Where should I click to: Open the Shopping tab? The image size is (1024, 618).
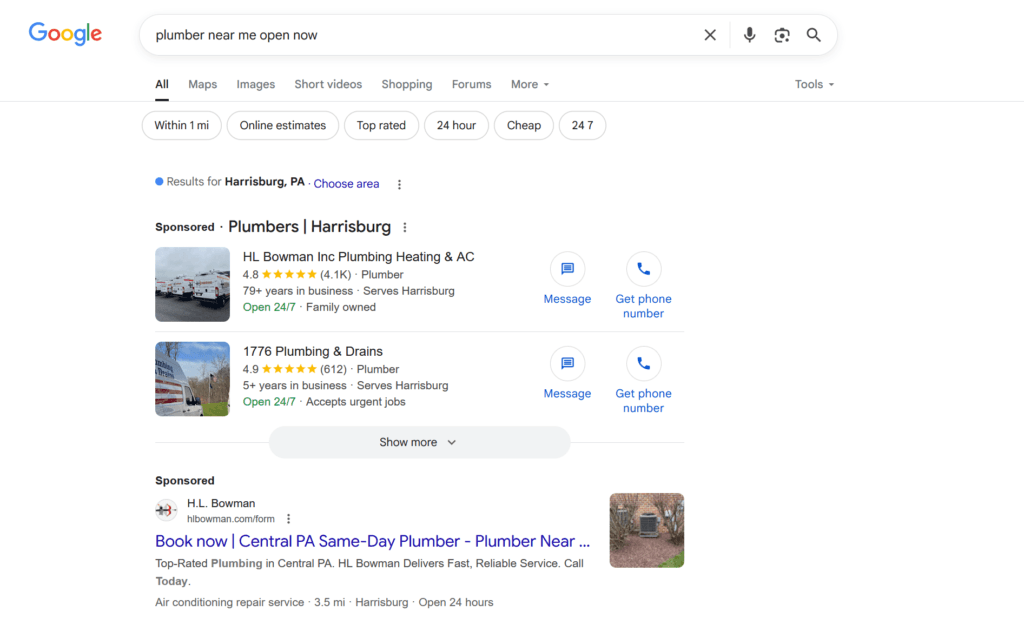[407, 84]
